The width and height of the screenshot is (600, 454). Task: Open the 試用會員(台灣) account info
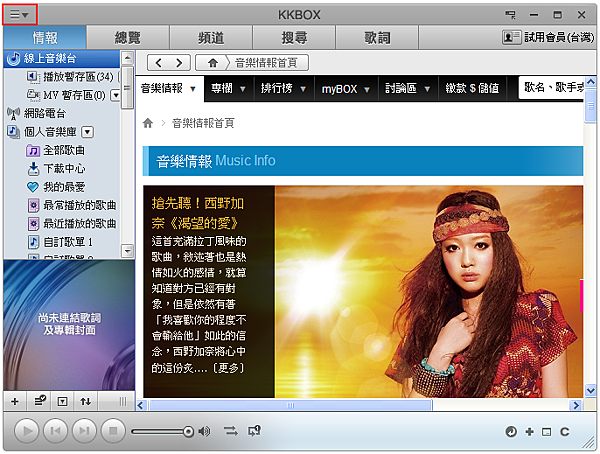pos(548,37)
